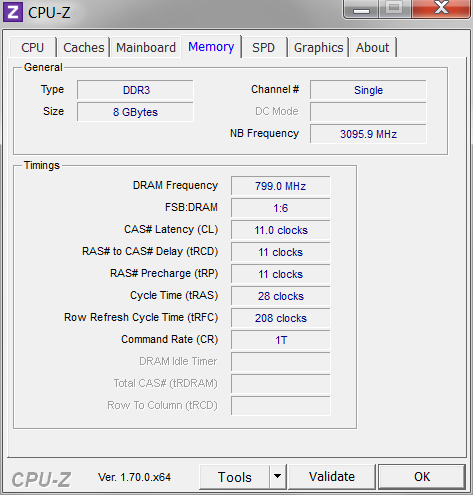
Task: Minimize the CPU-Z window
Action: tap(361, 9)
